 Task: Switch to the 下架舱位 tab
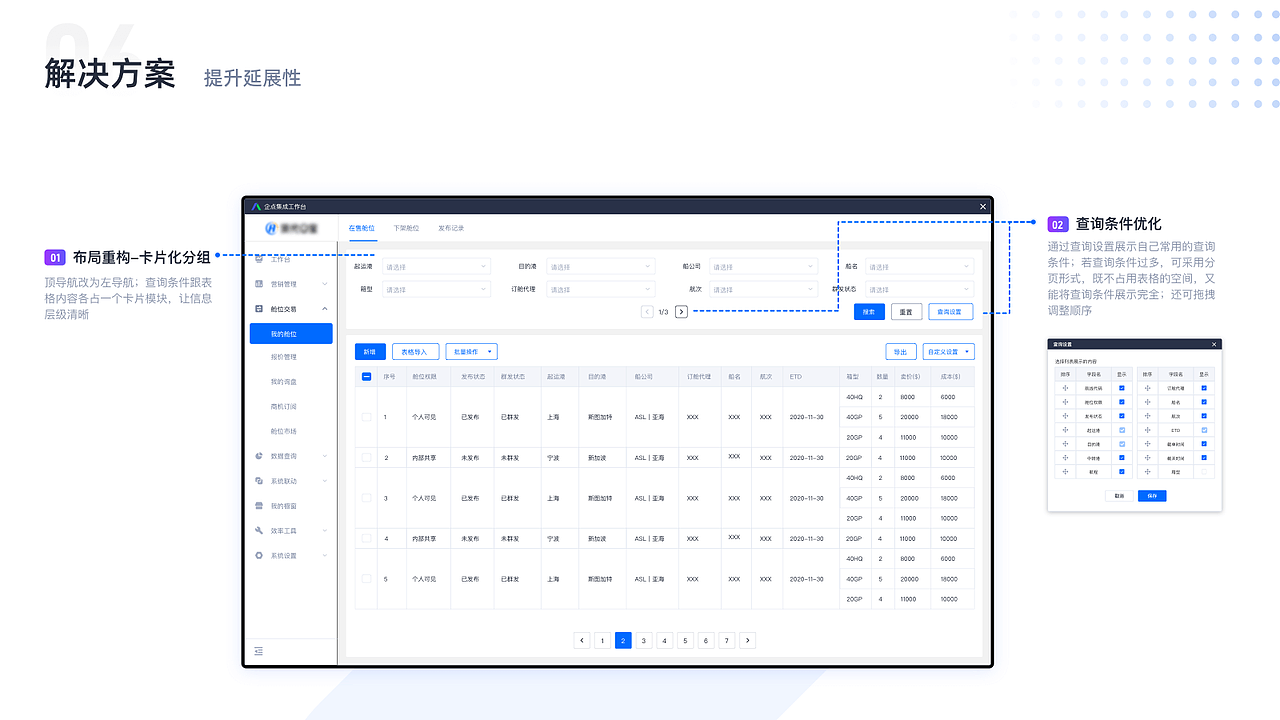tap(406, 229)
